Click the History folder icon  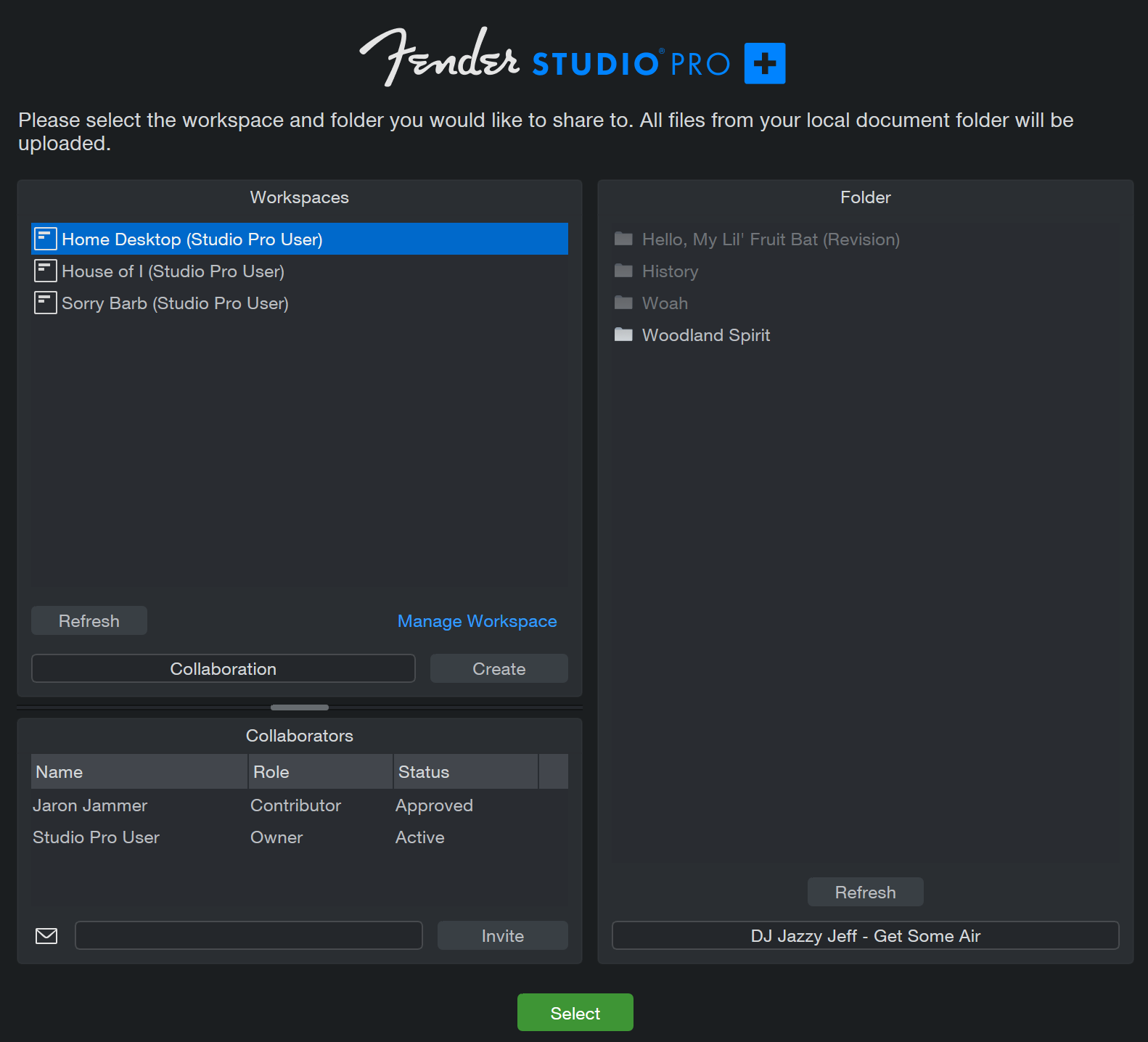coord(623,271)
